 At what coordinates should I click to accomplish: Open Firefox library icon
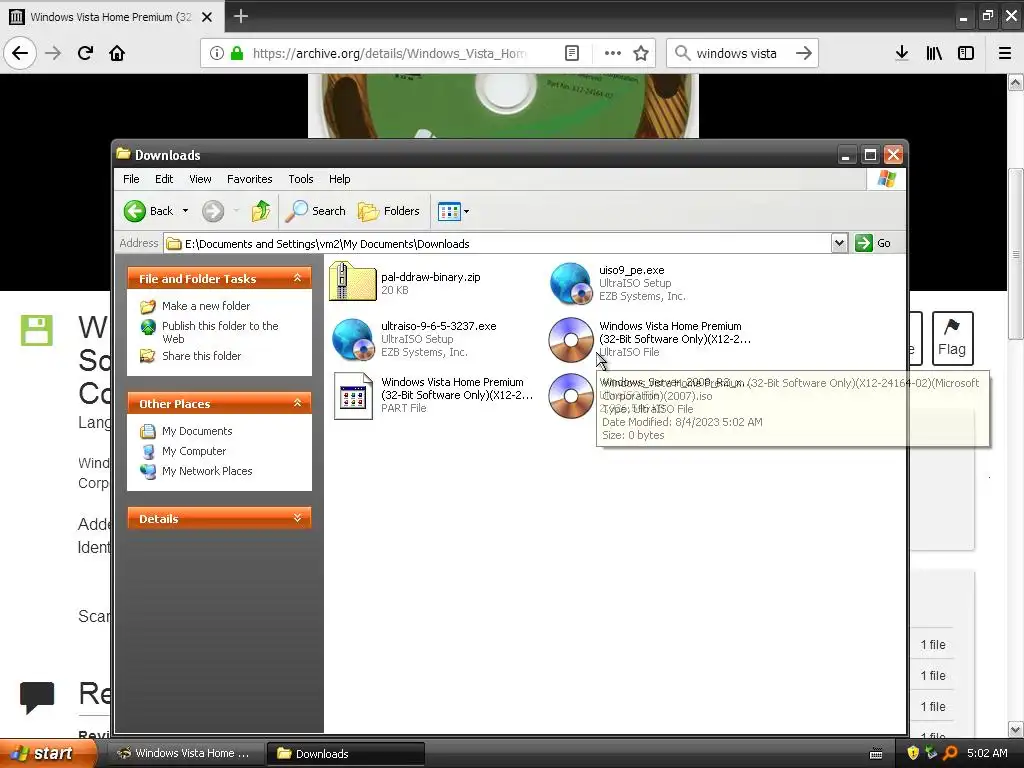[x=934, y=53]
